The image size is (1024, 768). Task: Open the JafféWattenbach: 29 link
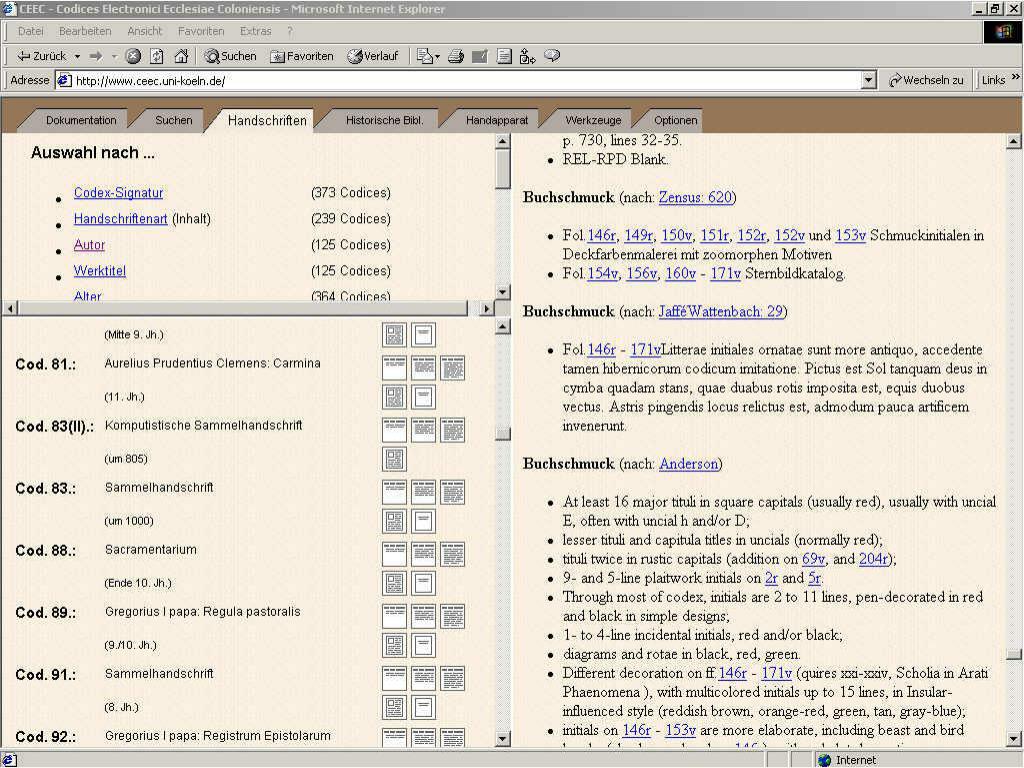(720, 312)
